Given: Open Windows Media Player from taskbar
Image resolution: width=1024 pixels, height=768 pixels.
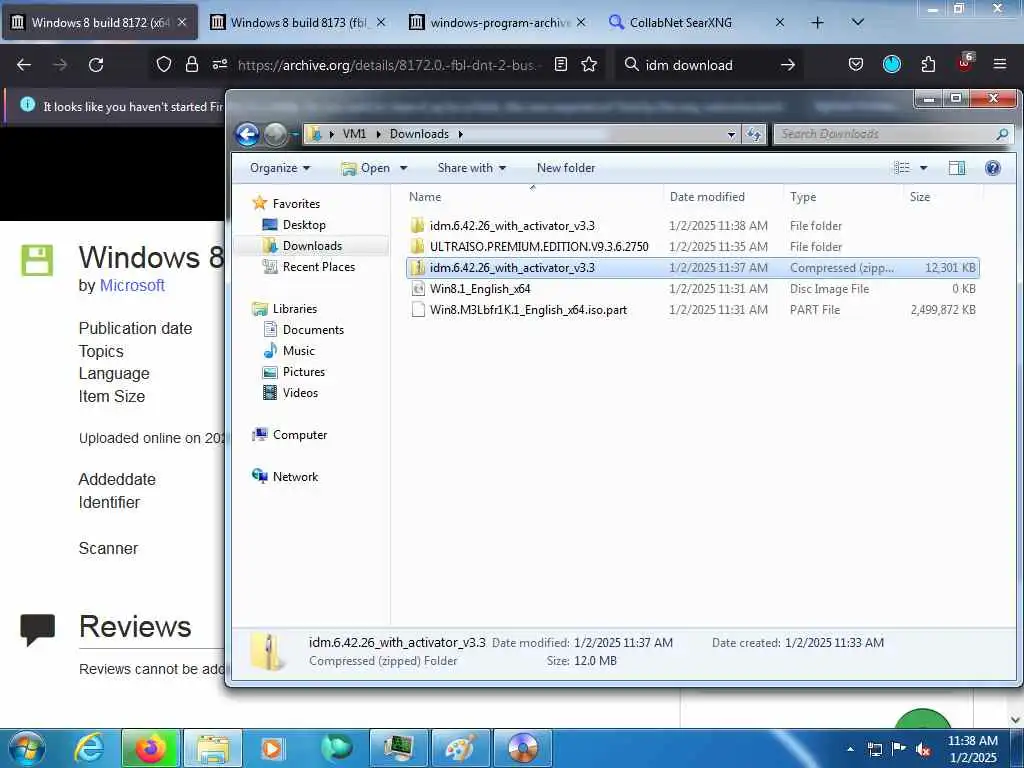Looking at the screenshot, I should point(272,748).
